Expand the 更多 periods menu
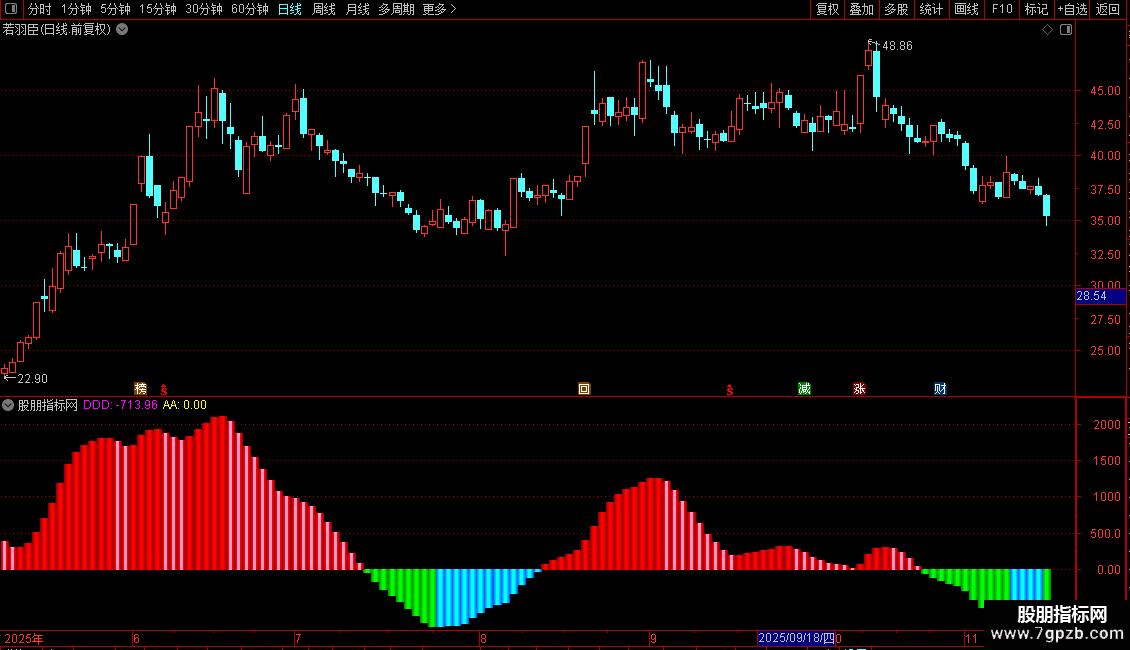Screen dimensions: 1130x650 (x=440, y=9)
